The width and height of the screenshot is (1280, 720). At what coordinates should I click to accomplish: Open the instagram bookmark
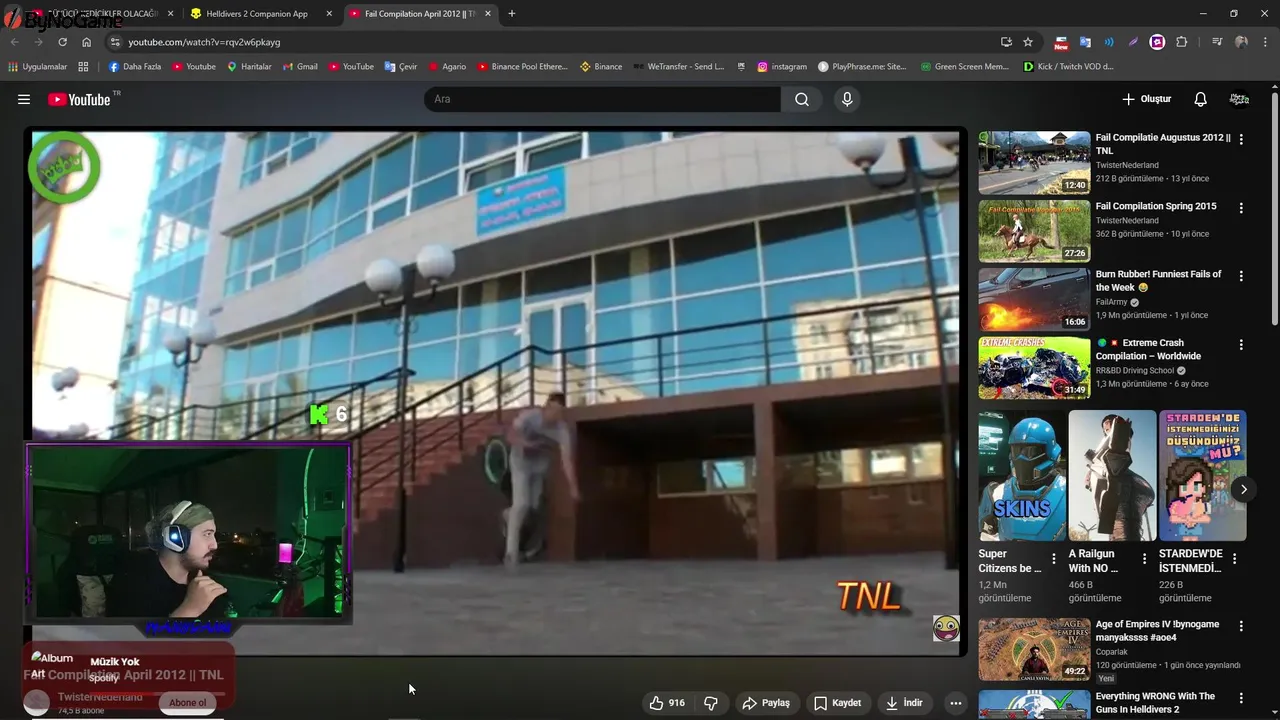[x=782, y=67]
